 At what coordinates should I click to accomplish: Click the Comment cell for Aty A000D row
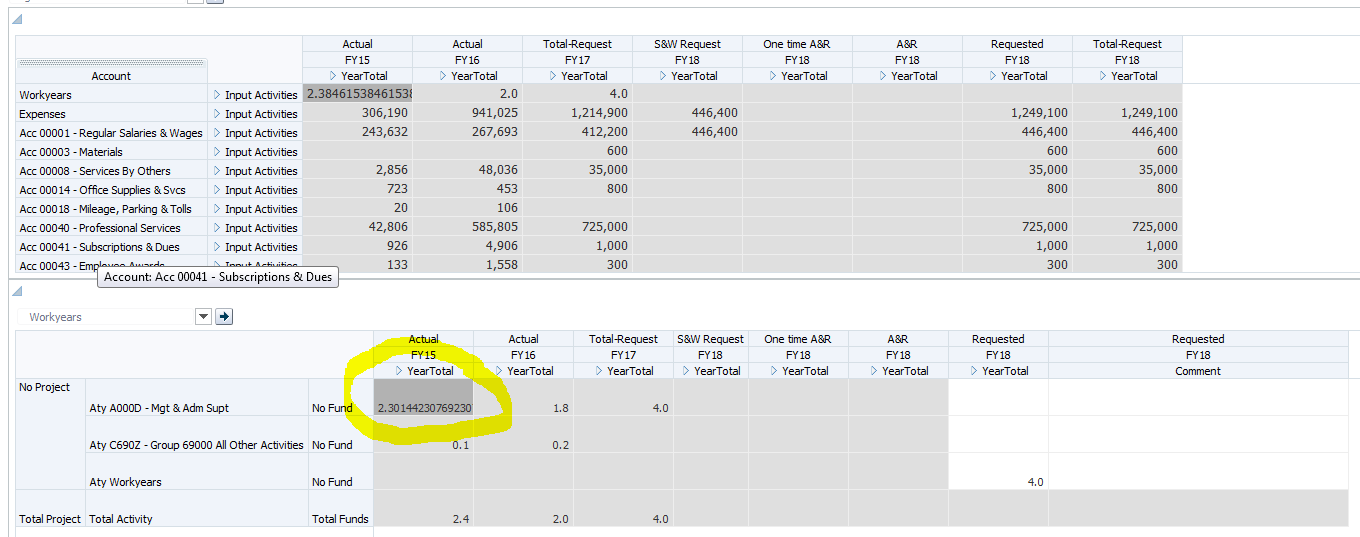point(1198,397)
